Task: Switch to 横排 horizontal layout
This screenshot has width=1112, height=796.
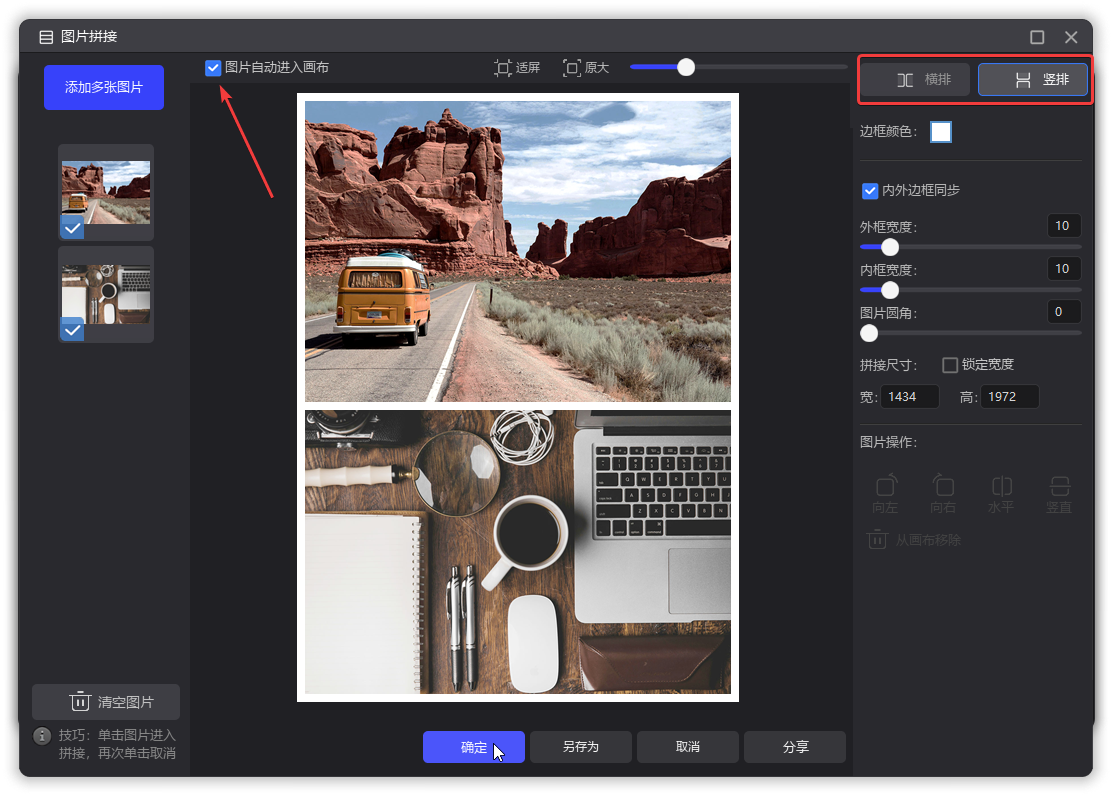Action: [916, 80]
